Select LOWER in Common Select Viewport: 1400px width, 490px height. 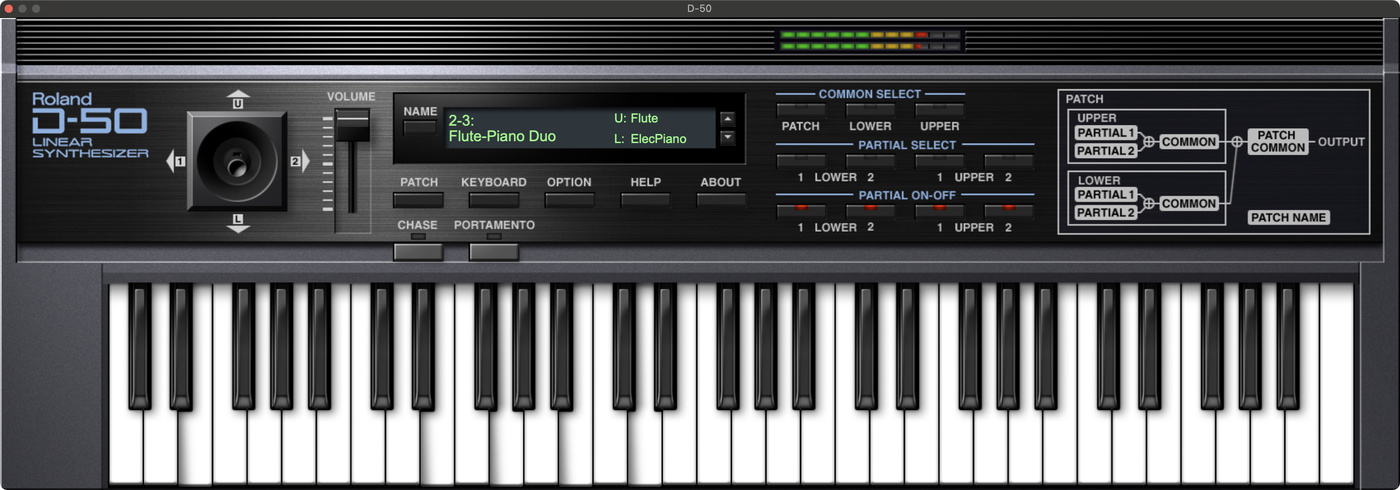(x=870, y=109)
